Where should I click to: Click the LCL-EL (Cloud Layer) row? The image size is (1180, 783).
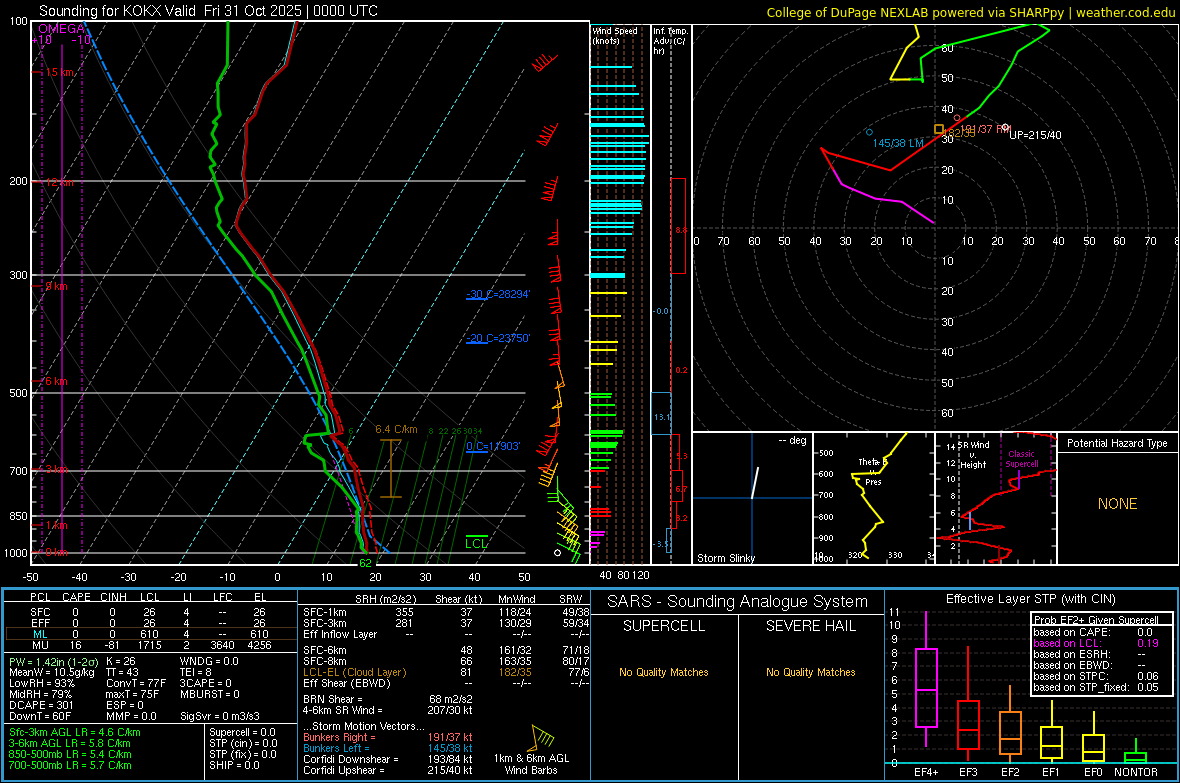tap(447, 672)
